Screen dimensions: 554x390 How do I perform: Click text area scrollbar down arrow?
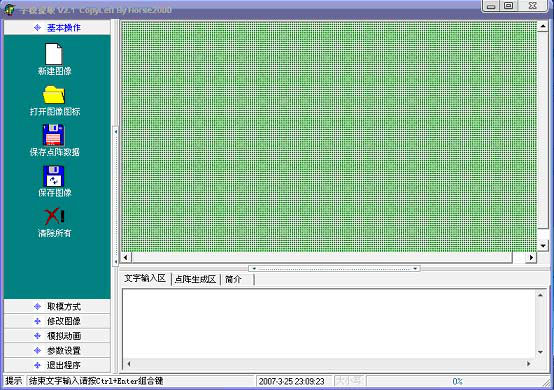coord(540,352)
